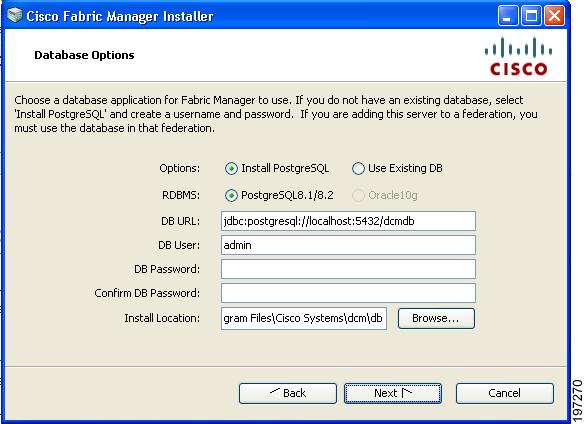Close the installer with the red X
This screenshot has height=424, width=585.
(554, 16)
